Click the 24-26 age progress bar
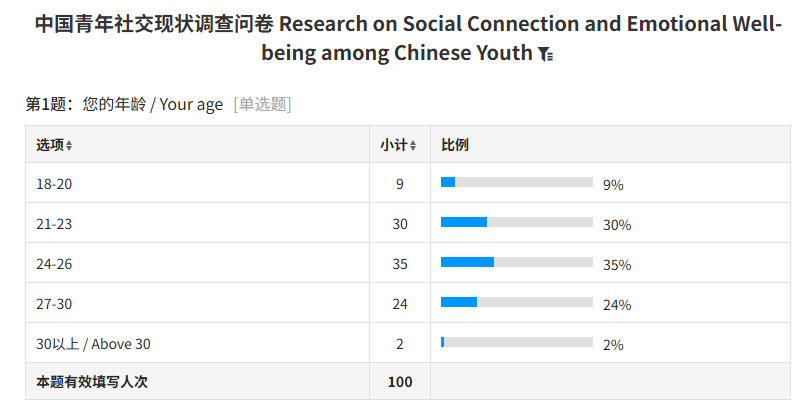 point(516,262)
